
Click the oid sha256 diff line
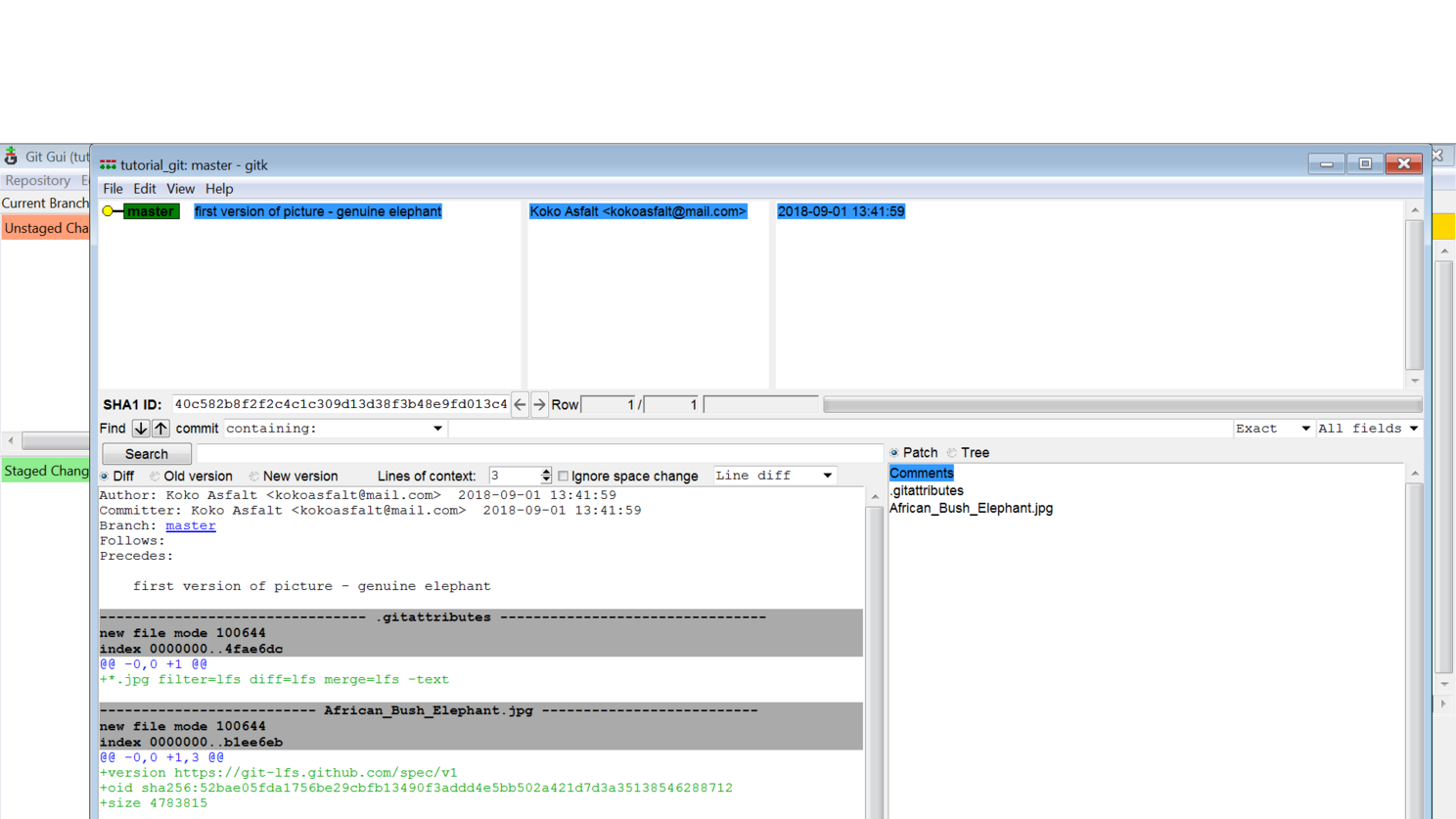(x=416, y=788)
